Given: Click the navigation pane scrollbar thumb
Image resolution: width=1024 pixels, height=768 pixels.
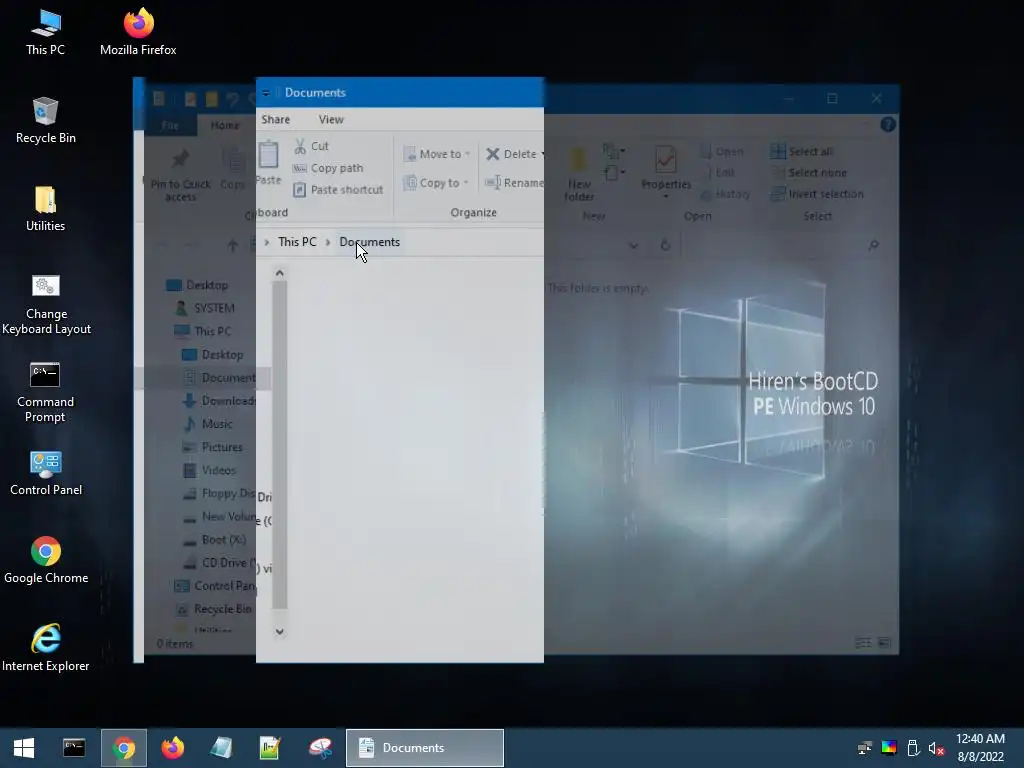Looking at the screenshot, I should coord(280,445).
